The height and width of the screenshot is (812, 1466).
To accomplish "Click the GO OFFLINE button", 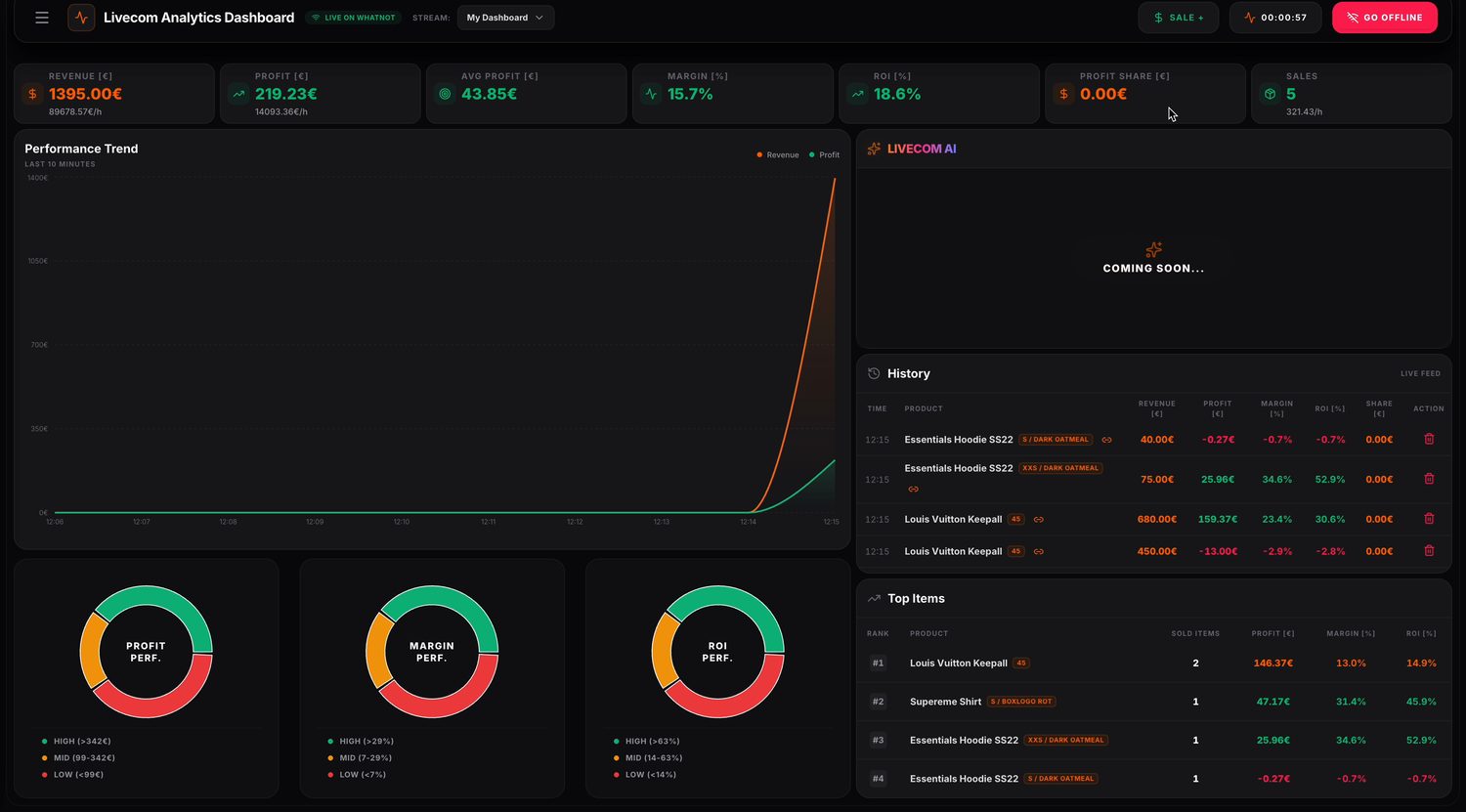I will pos(1384,18).
